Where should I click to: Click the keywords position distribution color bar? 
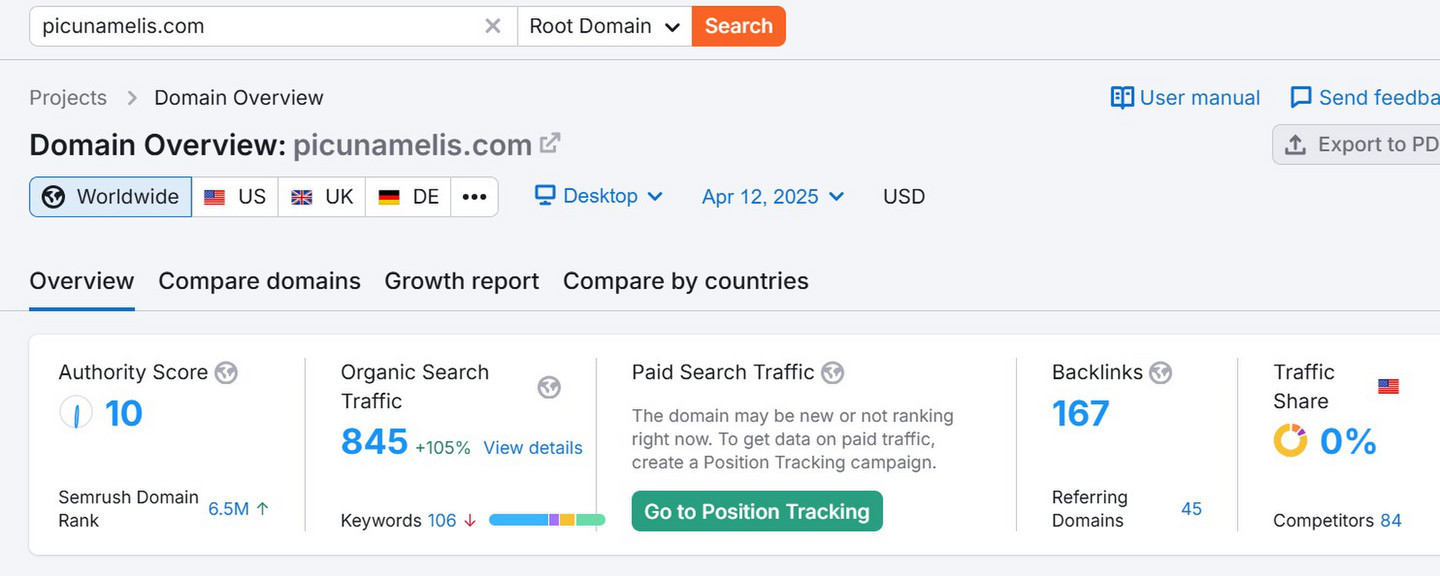(547, 520)
